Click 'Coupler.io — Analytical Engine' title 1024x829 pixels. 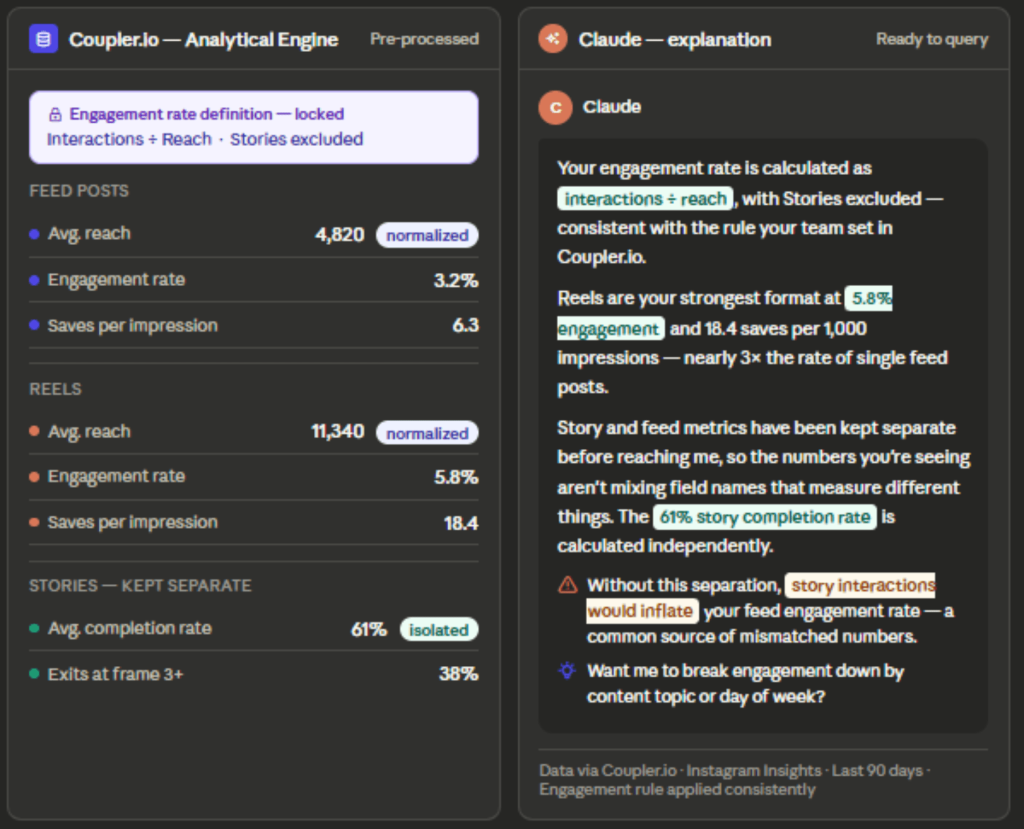pos(204,40)
